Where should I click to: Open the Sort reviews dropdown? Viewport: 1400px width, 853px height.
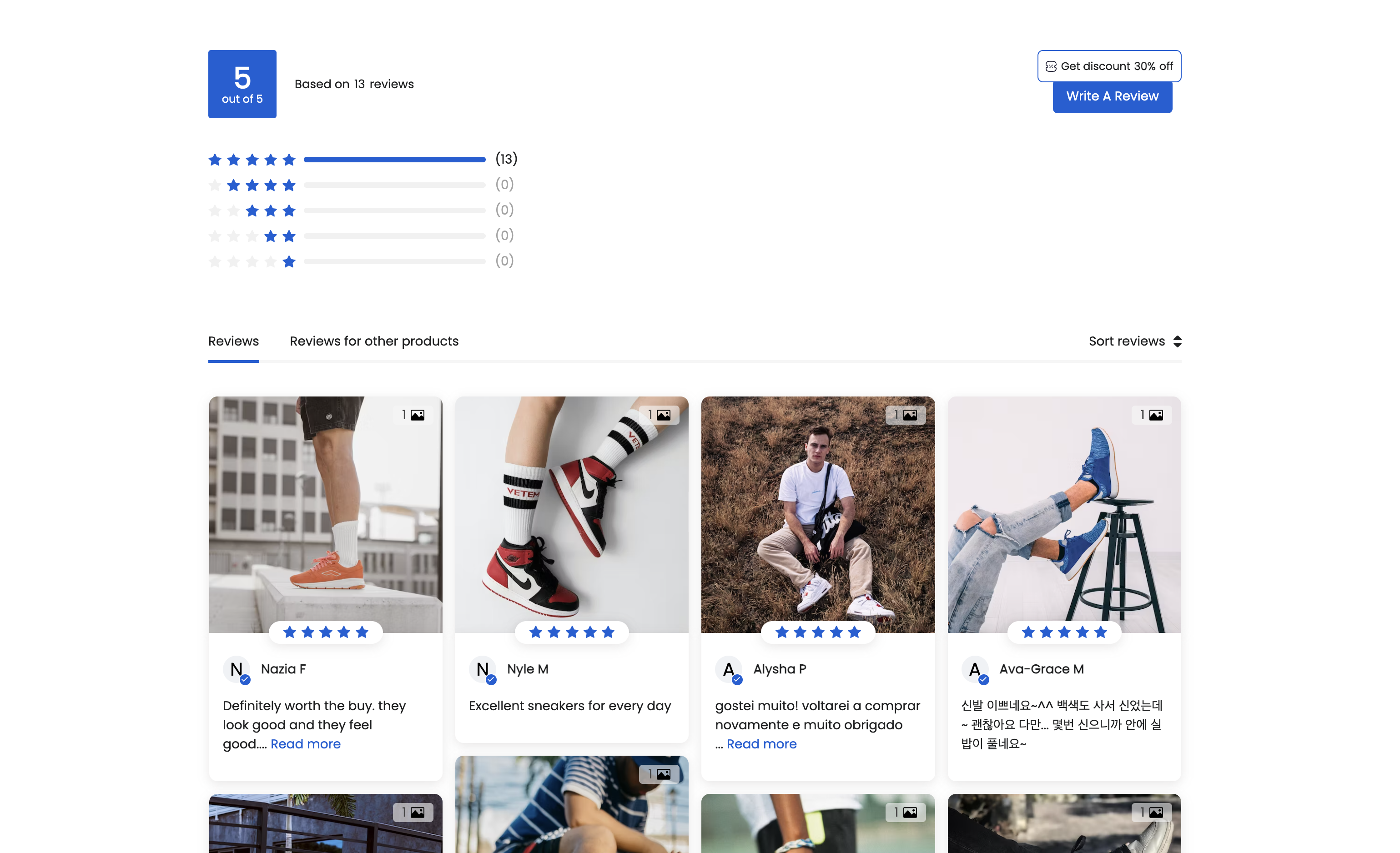[x=1135, y=341]
